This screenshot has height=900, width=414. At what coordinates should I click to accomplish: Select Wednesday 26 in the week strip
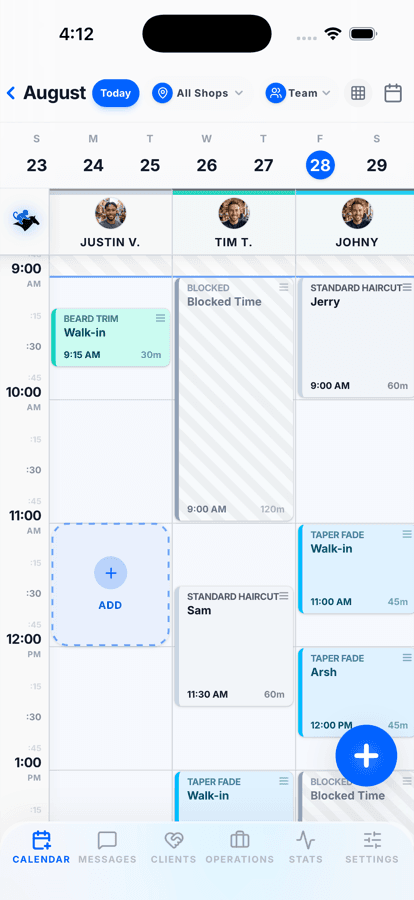[x=207, y=156]
